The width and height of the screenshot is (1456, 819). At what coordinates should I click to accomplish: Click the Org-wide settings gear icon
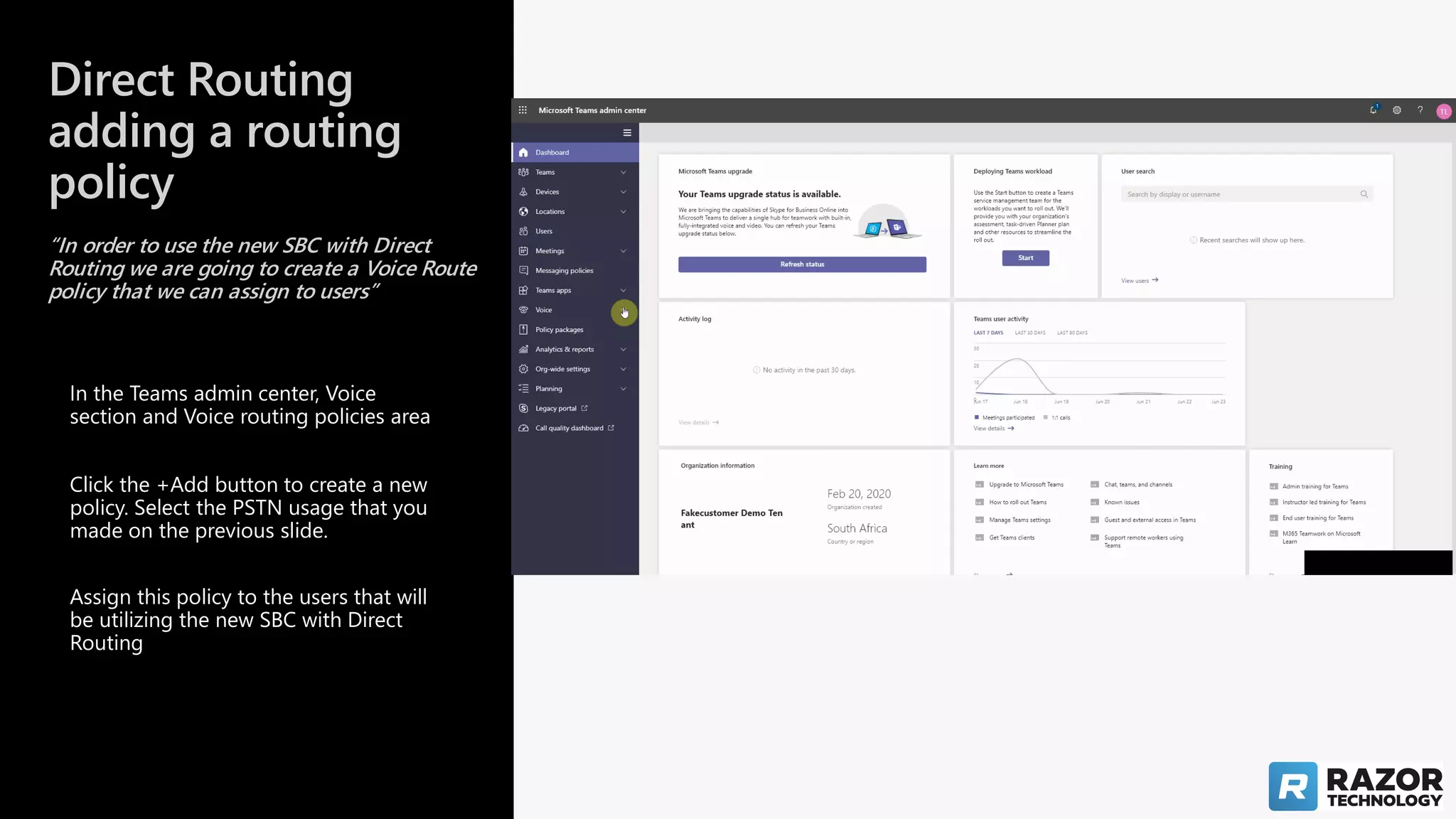point(524,369)
